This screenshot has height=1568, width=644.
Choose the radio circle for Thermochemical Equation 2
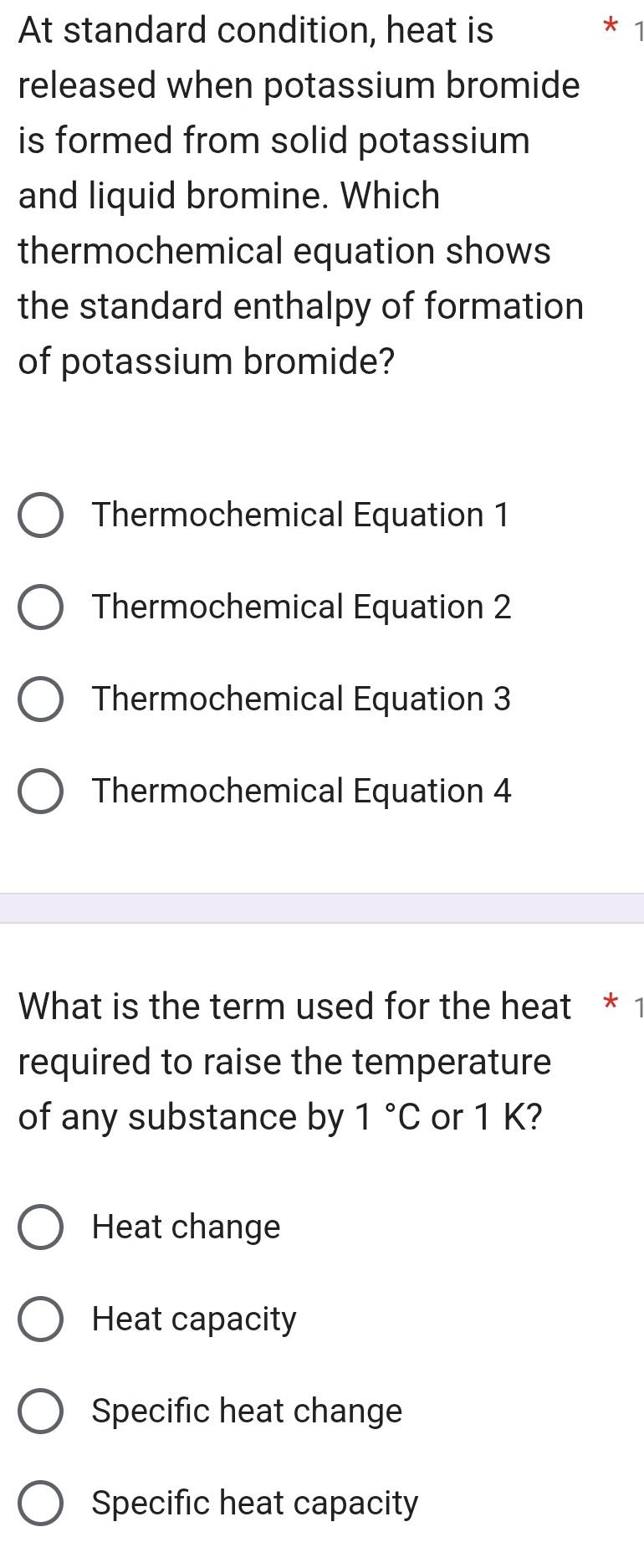40,608
